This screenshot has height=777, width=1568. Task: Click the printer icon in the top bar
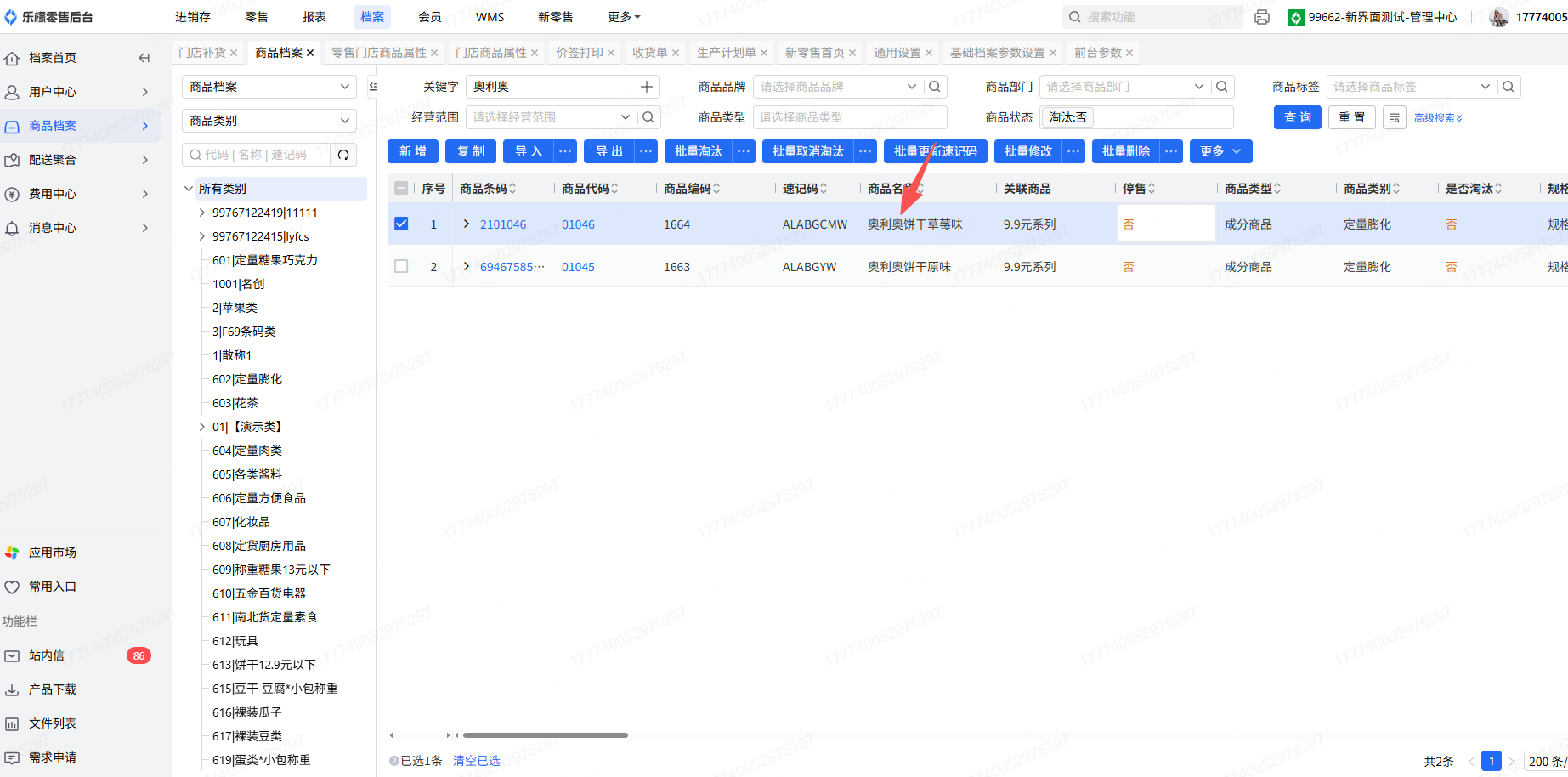1262,17
